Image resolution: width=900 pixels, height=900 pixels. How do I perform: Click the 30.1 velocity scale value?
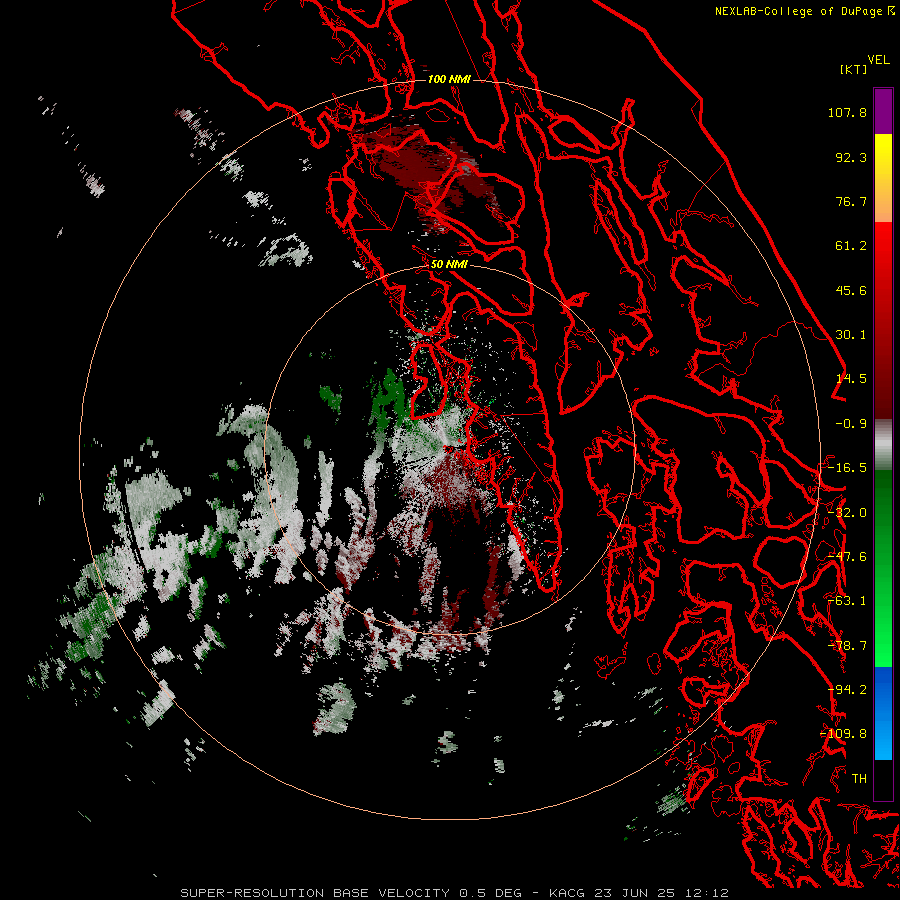point(851,335)
